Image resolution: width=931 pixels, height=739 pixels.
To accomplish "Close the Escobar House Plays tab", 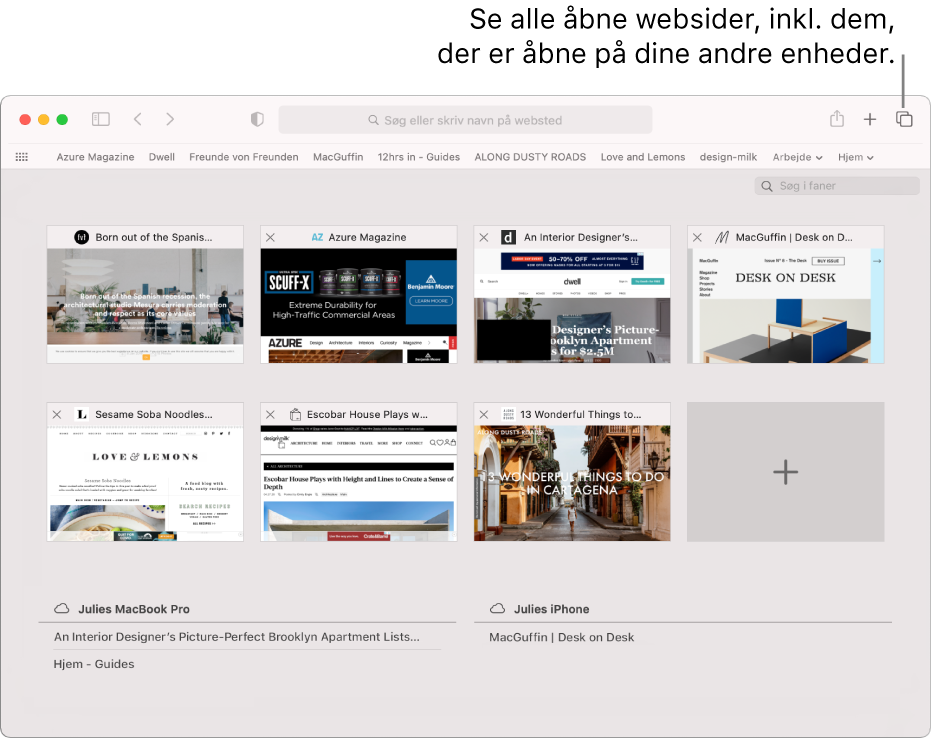I will click(x=270, y=414).
